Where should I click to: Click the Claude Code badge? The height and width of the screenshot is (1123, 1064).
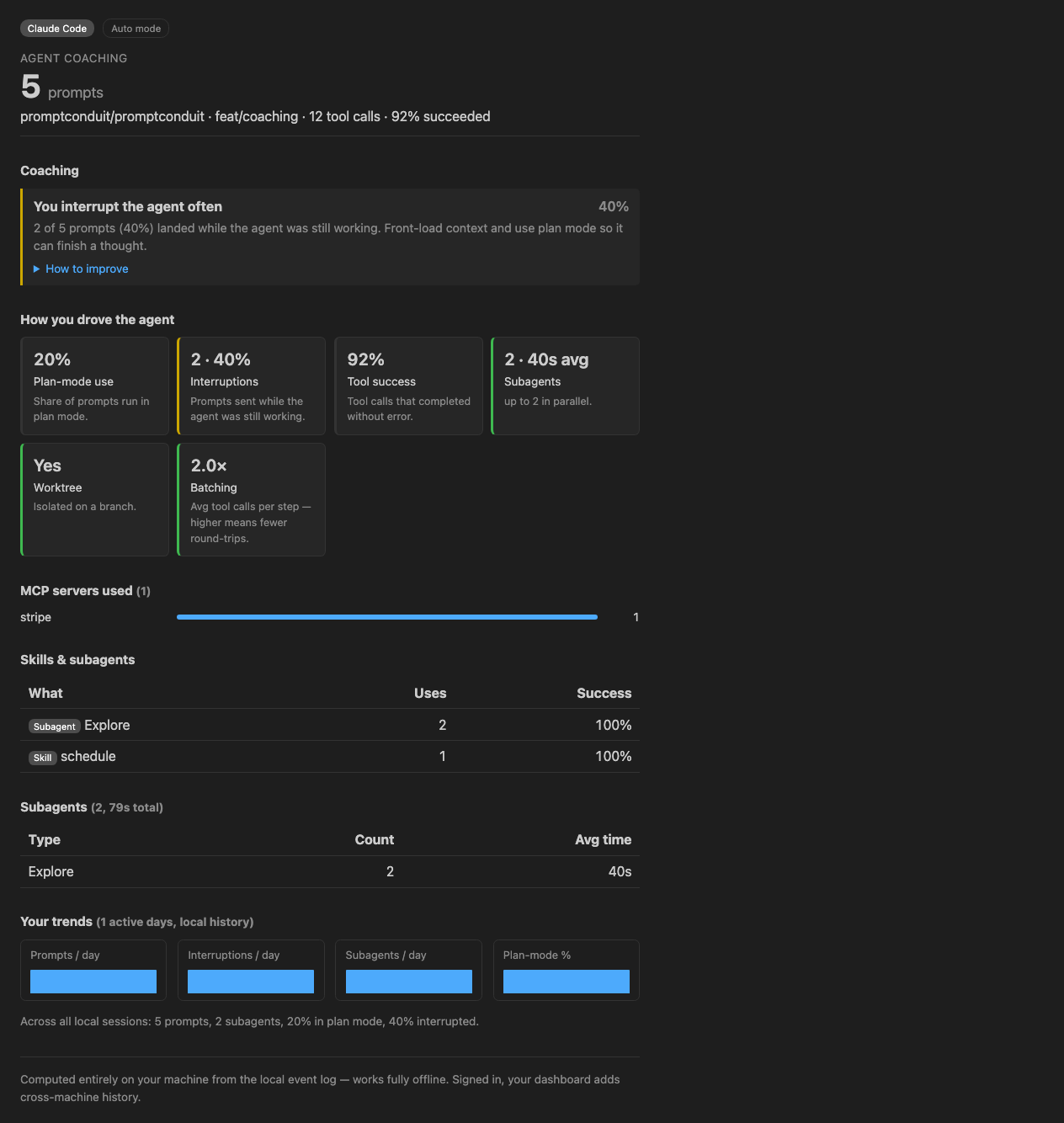coord(57,29)
